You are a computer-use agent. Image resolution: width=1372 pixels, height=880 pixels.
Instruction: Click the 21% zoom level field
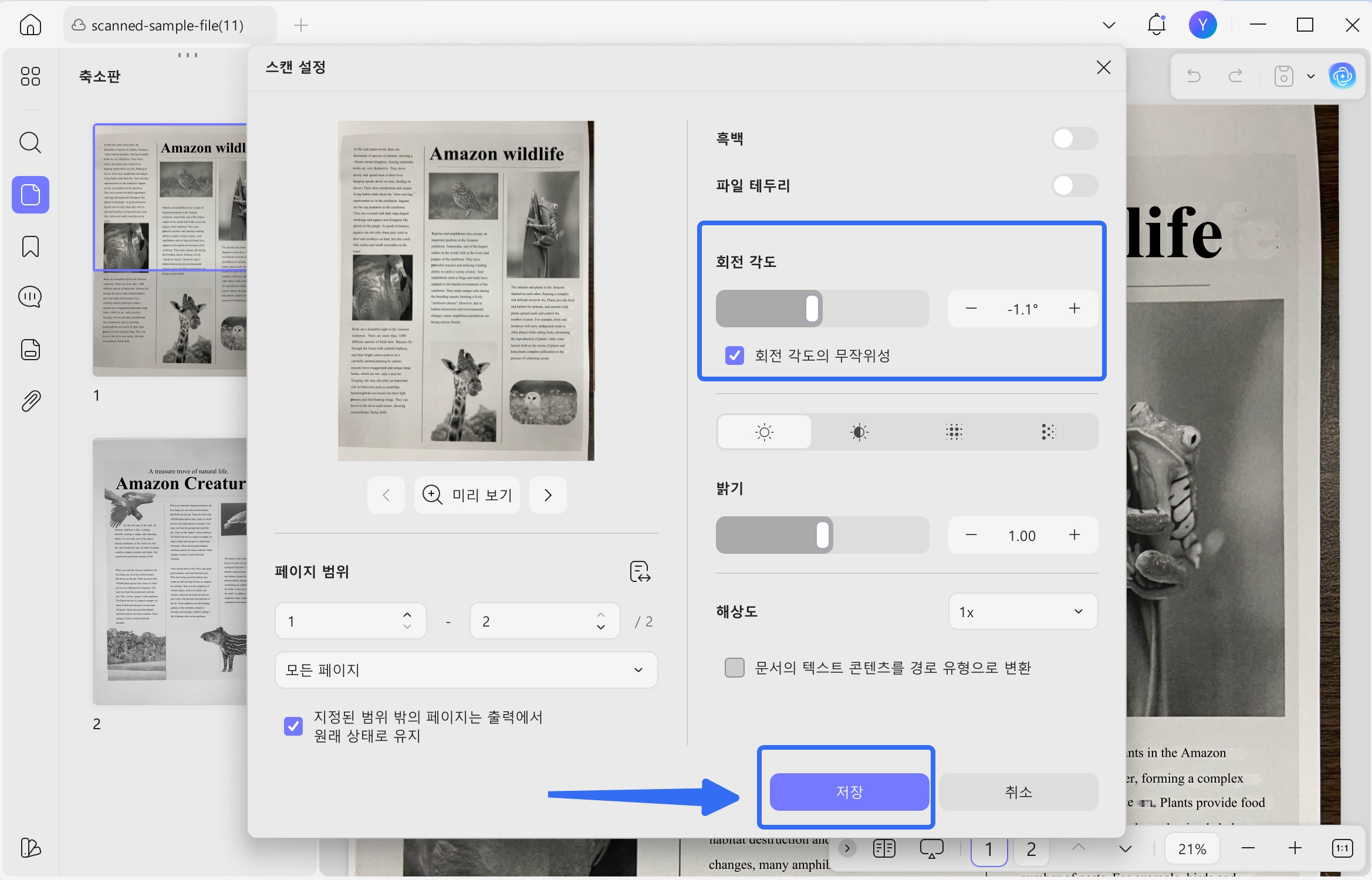[x=1192, y=849]
